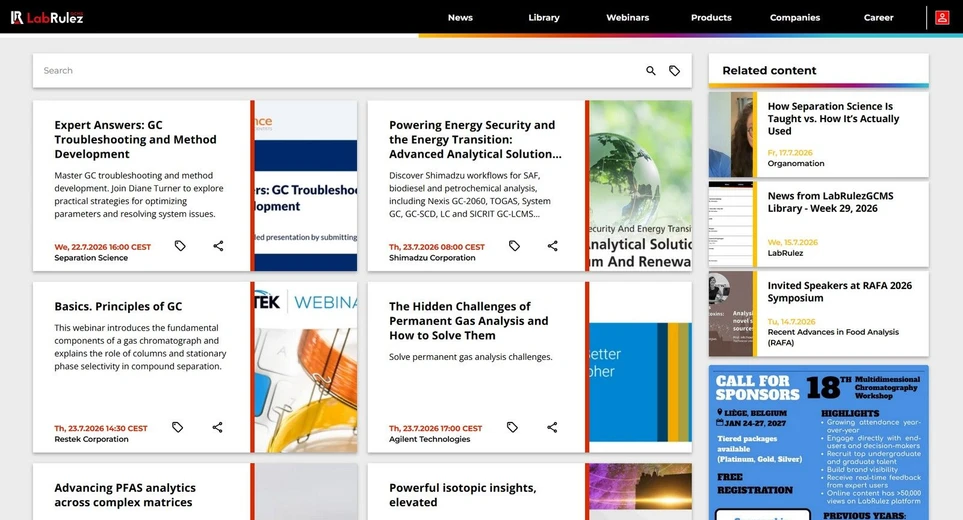Click the LabRulez logo
The width and height of the screenshot is (963, 520).
pos(47,17)
